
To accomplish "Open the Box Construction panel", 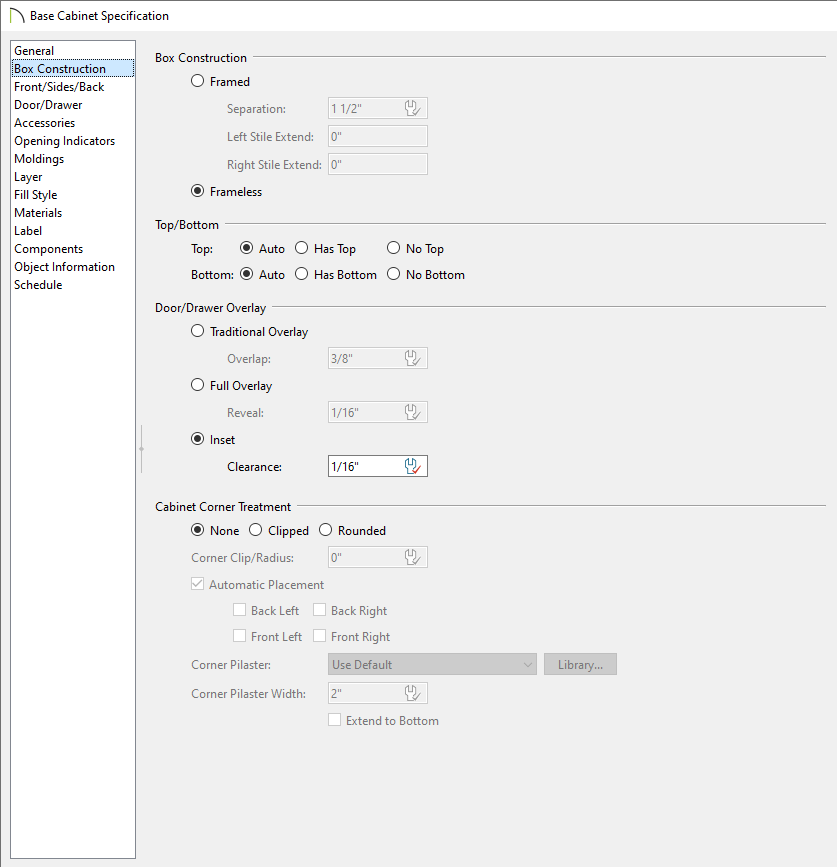I will point(72,69).
